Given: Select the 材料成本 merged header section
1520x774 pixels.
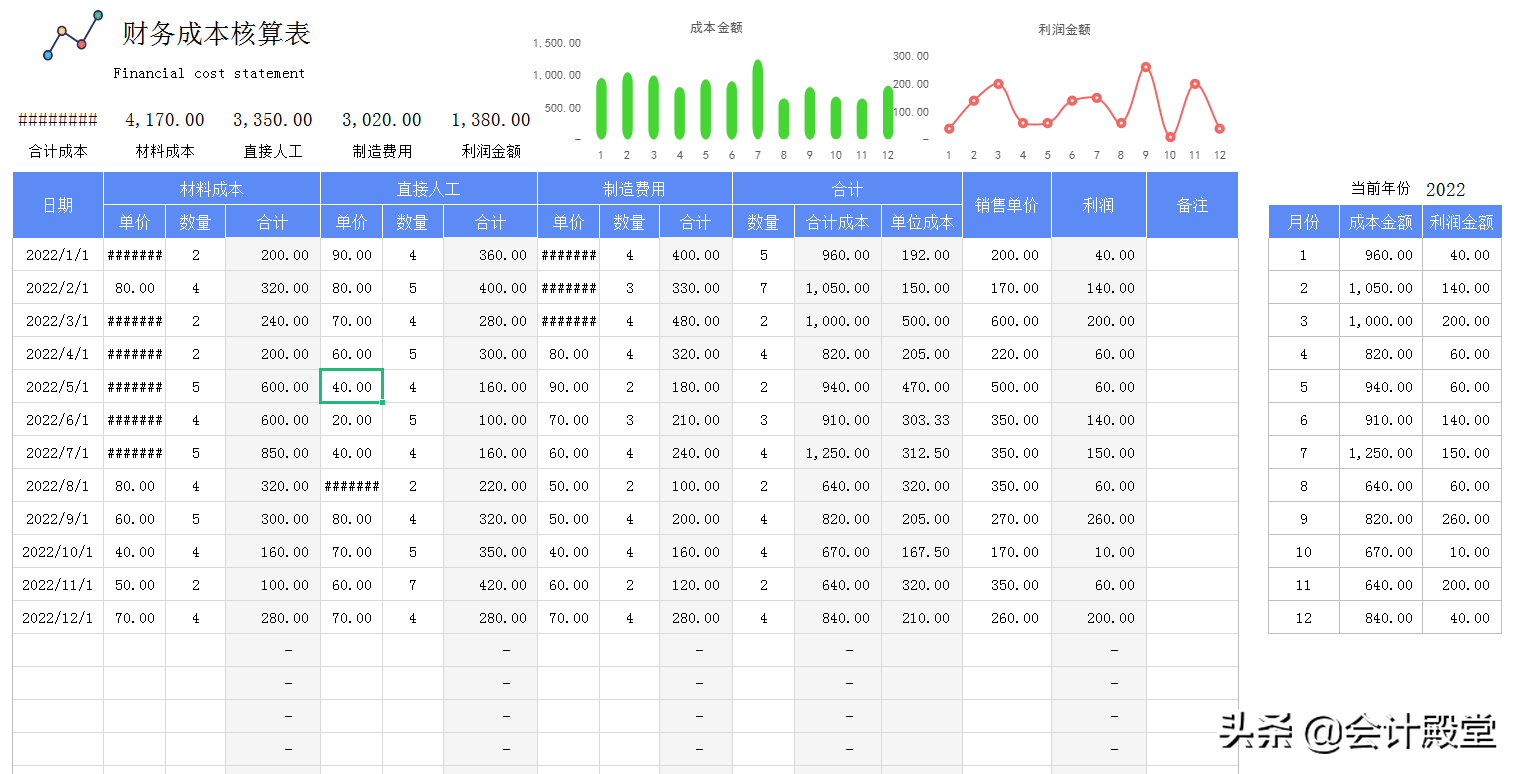Looking at the screenshot, I should (210, 187).
